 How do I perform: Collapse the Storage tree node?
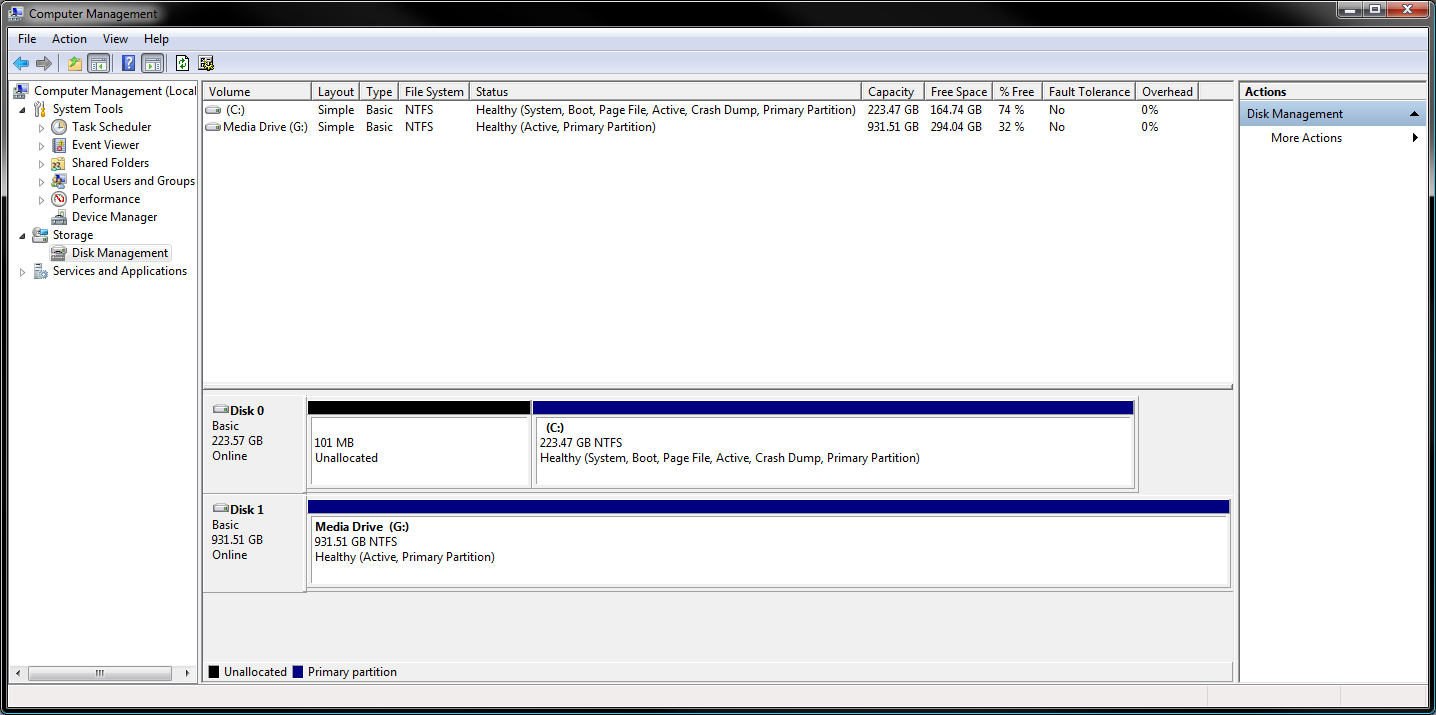(x=23, y=235)
